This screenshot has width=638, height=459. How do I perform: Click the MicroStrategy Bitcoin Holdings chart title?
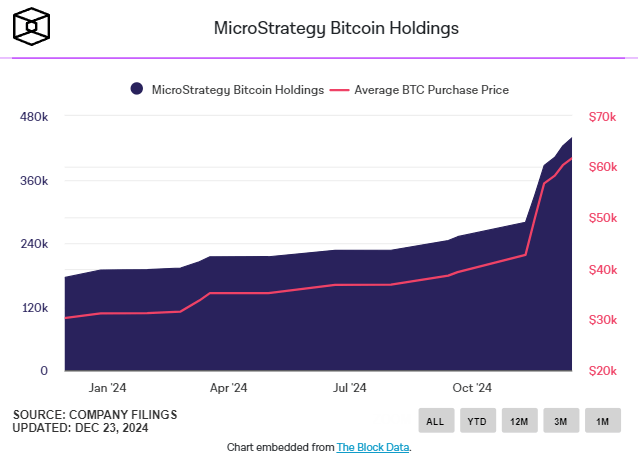[337, 28]
